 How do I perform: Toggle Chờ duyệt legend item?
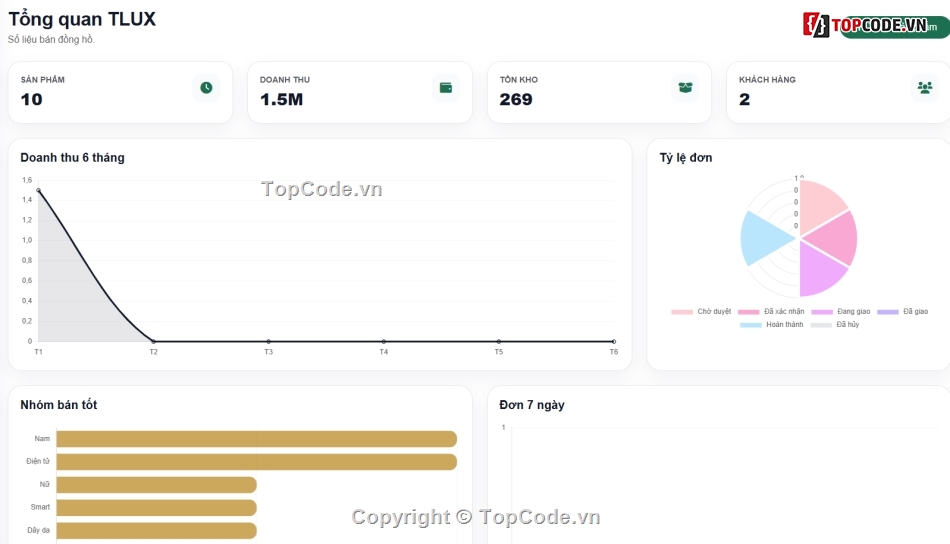(x=701, y=311)
